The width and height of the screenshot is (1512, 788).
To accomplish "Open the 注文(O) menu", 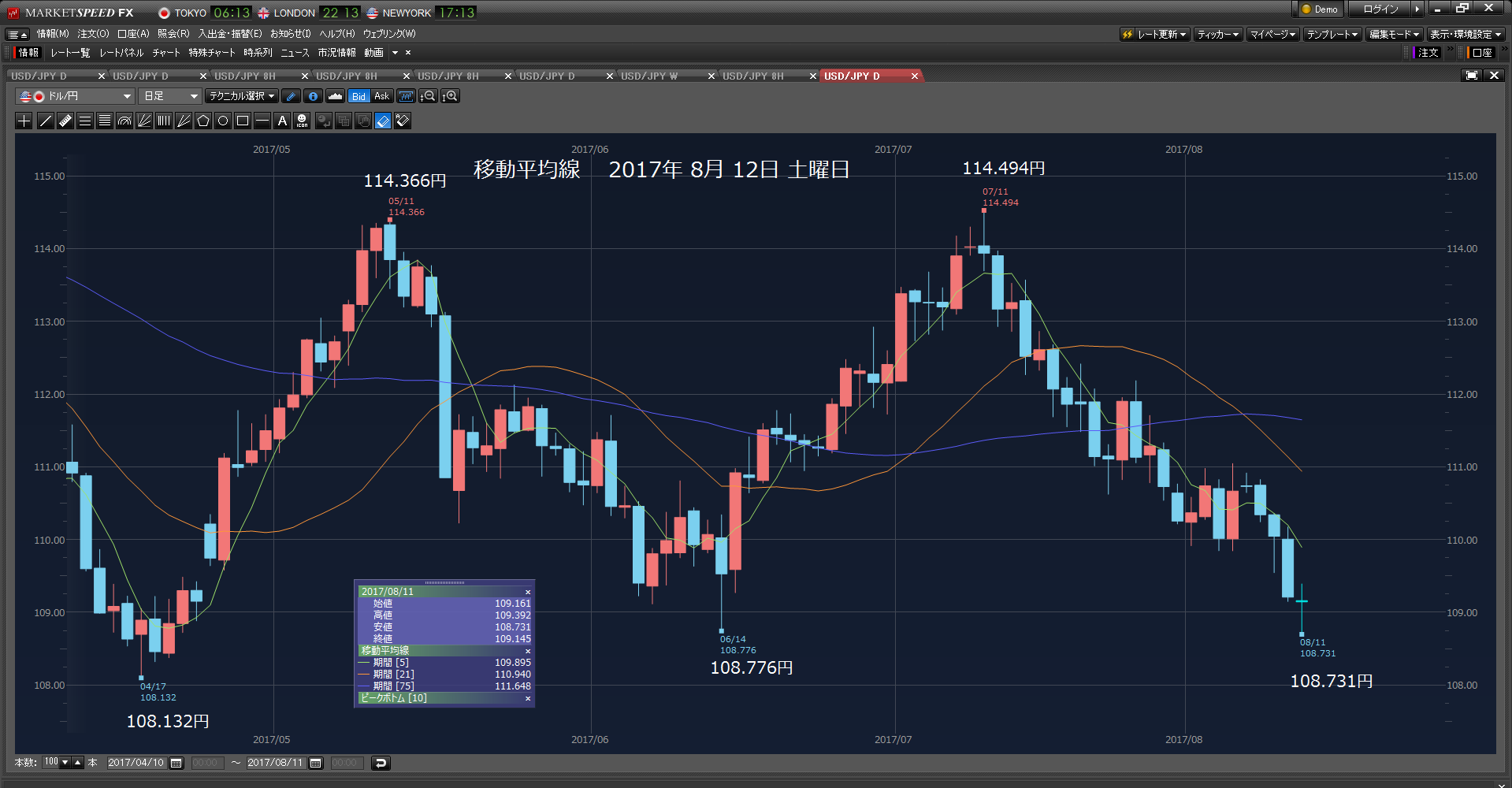I will point(93,34).
